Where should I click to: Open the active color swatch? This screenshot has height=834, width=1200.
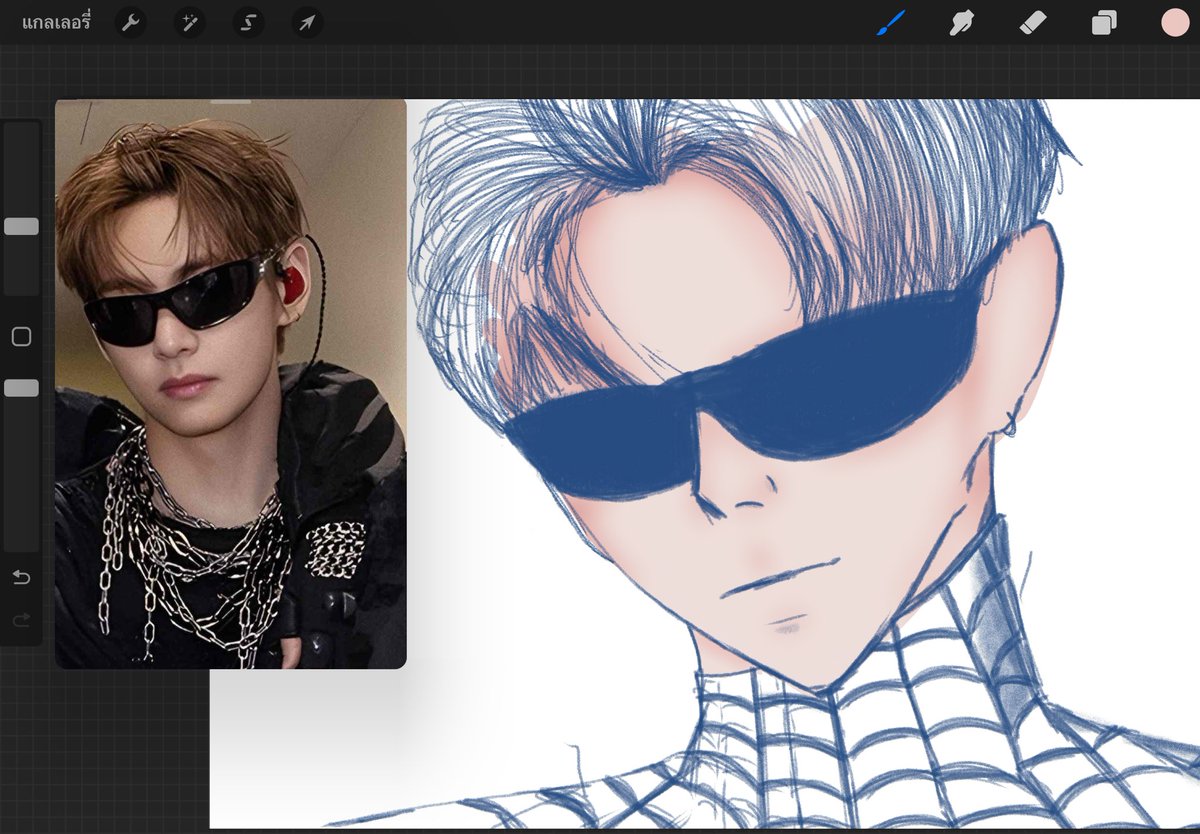click(x=1175, y=23)
